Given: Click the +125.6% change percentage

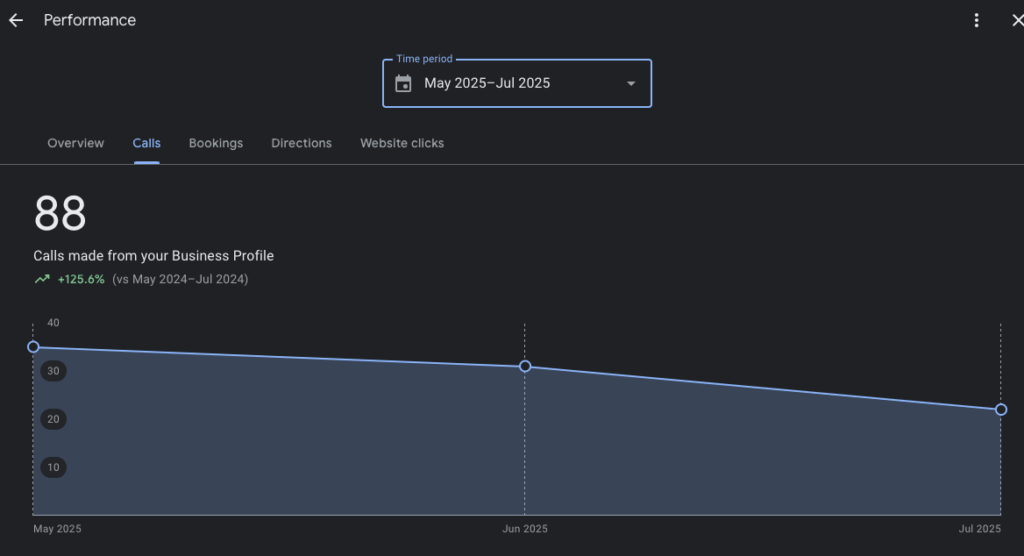Looking at the screenshot, I should (81, 280).
